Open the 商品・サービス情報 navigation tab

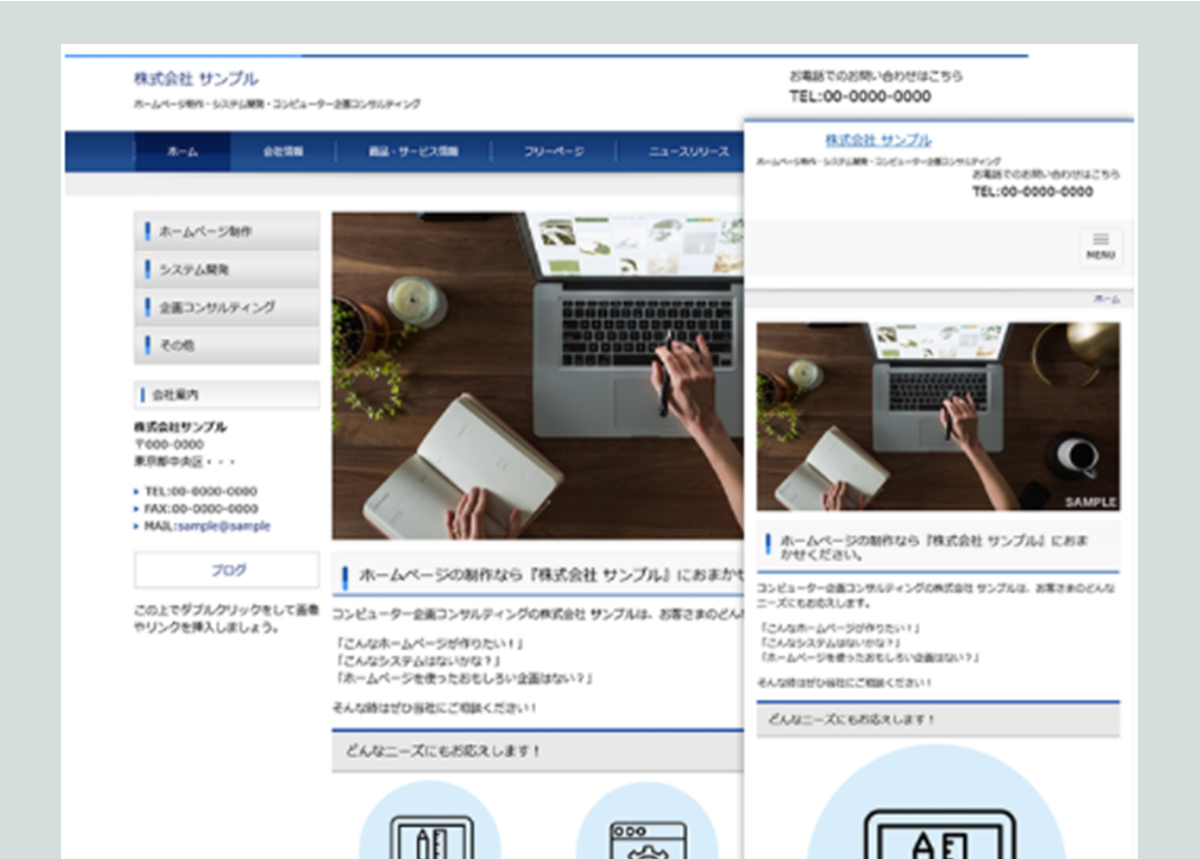[413, 152]
